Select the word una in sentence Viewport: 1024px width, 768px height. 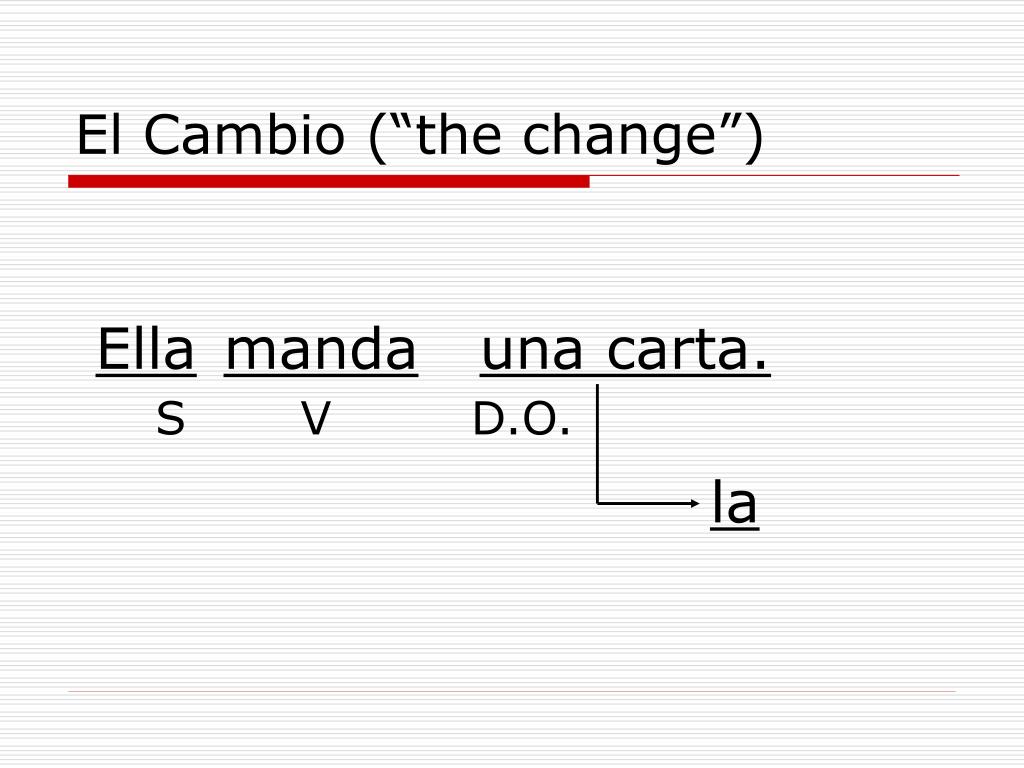(x=532, y=353)
